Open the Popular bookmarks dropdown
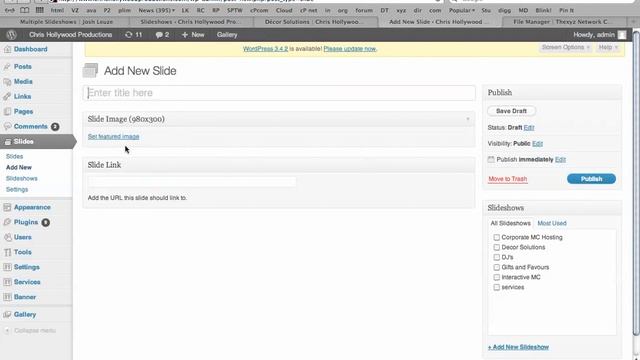 click(462, 10)
